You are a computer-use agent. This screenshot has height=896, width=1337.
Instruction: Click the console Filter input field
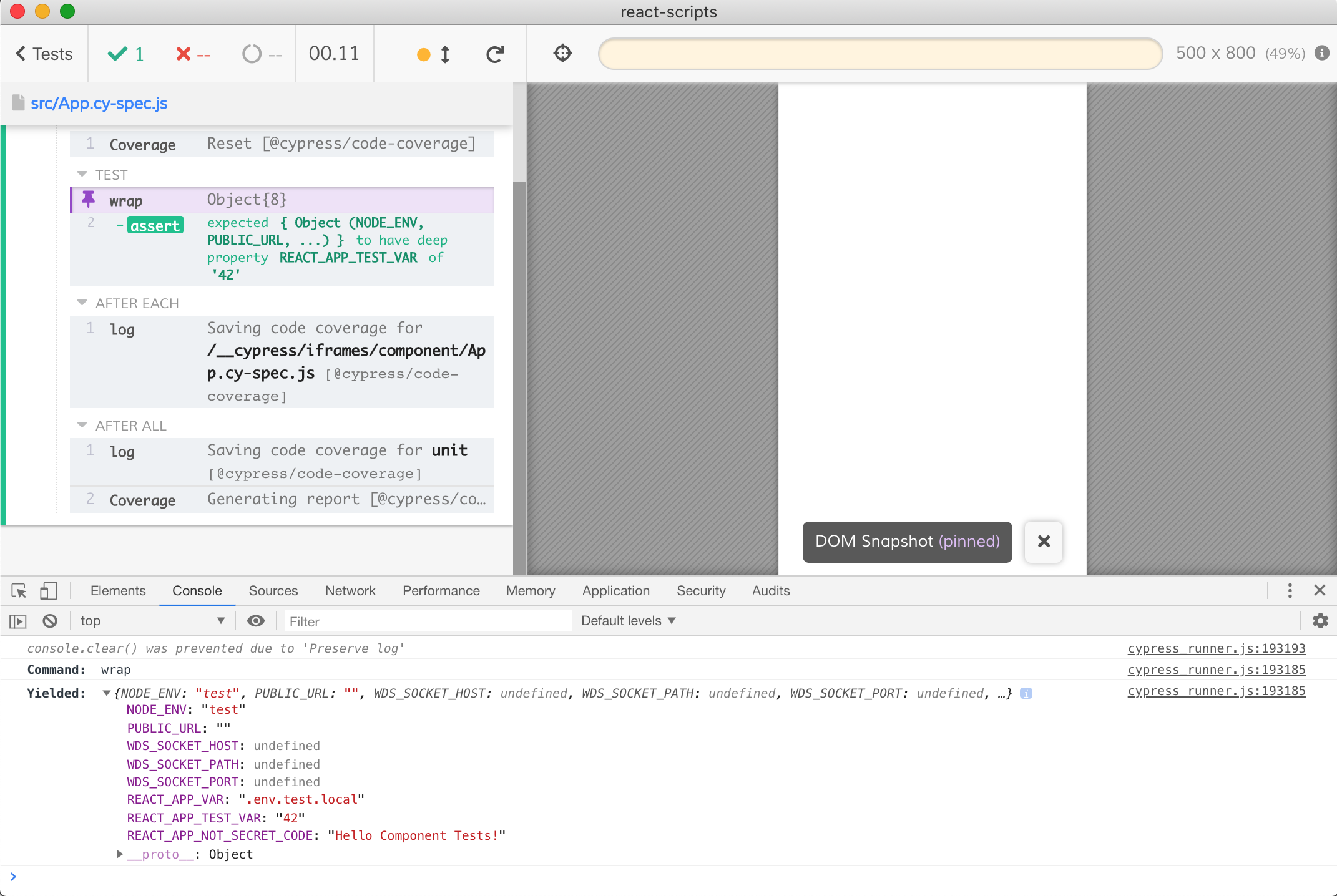[x=428, y=621]
